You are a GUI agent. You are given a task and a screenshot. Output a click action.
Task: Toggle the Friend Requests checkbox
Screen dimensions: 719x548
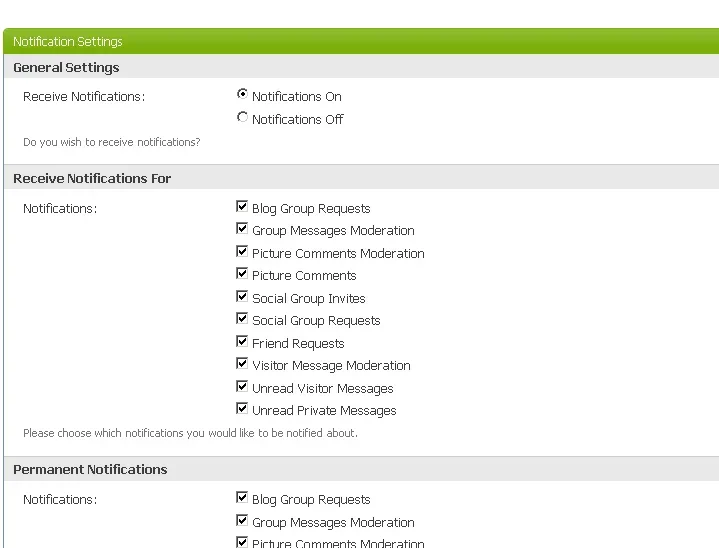pos(242,341)
